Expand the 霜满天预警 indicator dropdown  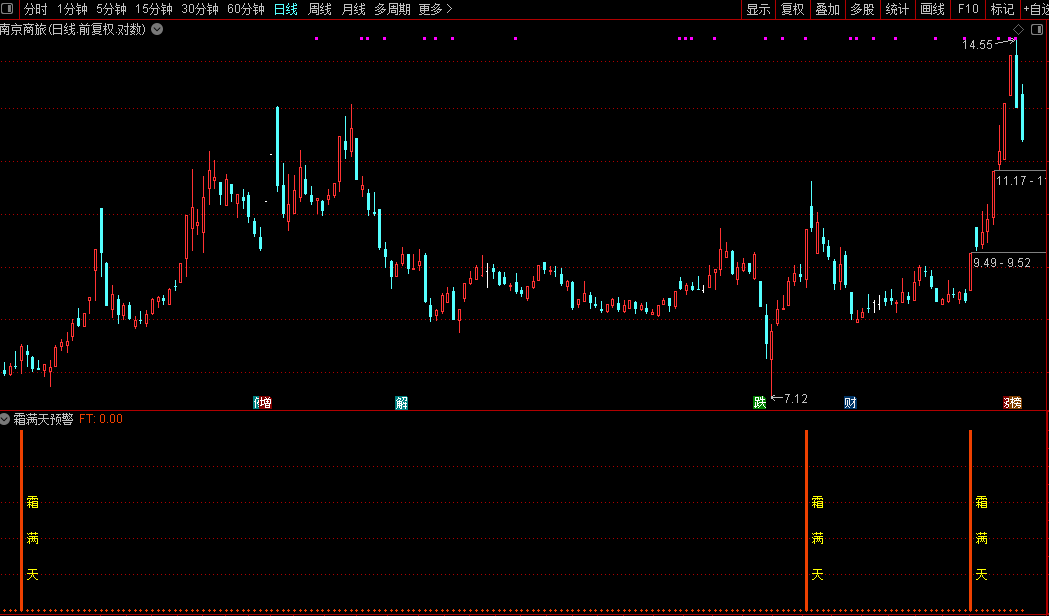click(x=5, y=419)
